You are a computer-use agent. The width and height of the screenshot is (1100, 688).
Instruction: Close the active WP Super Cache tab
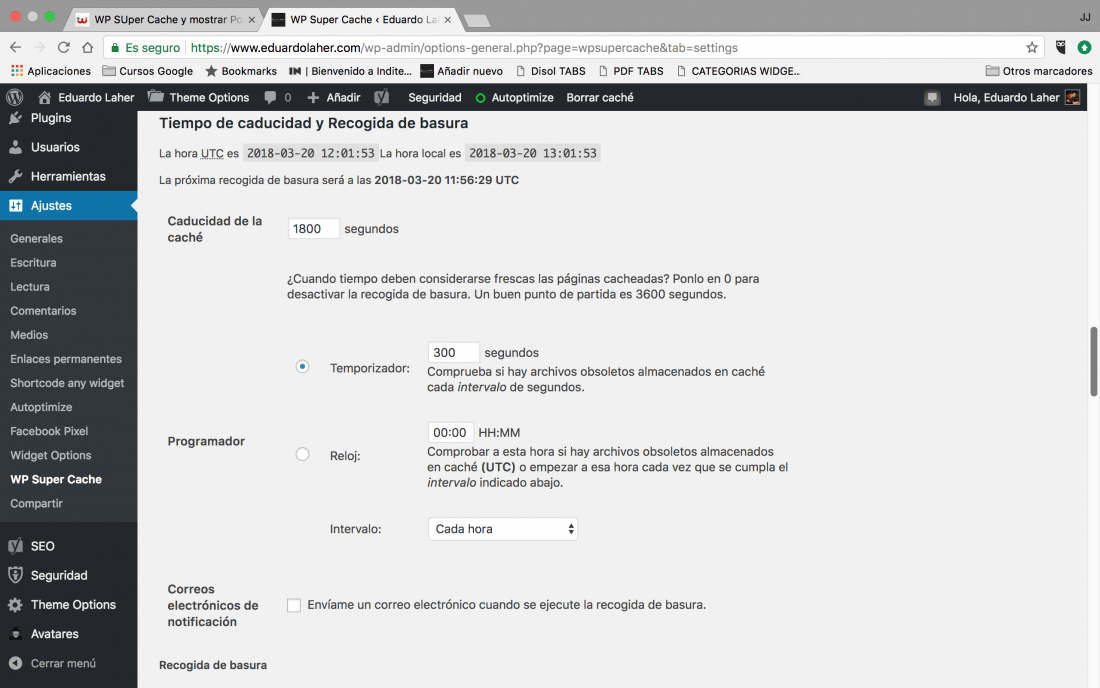448,20
